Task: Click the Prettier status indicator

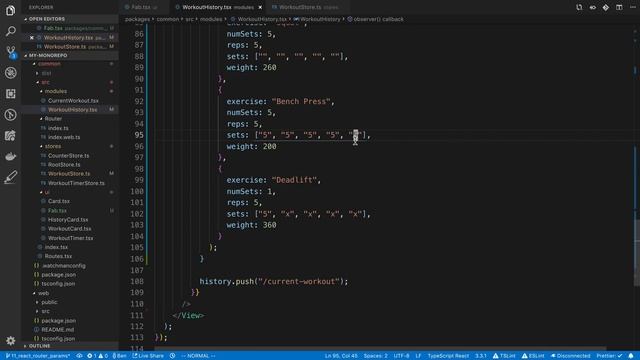Action: pos(609,356)
